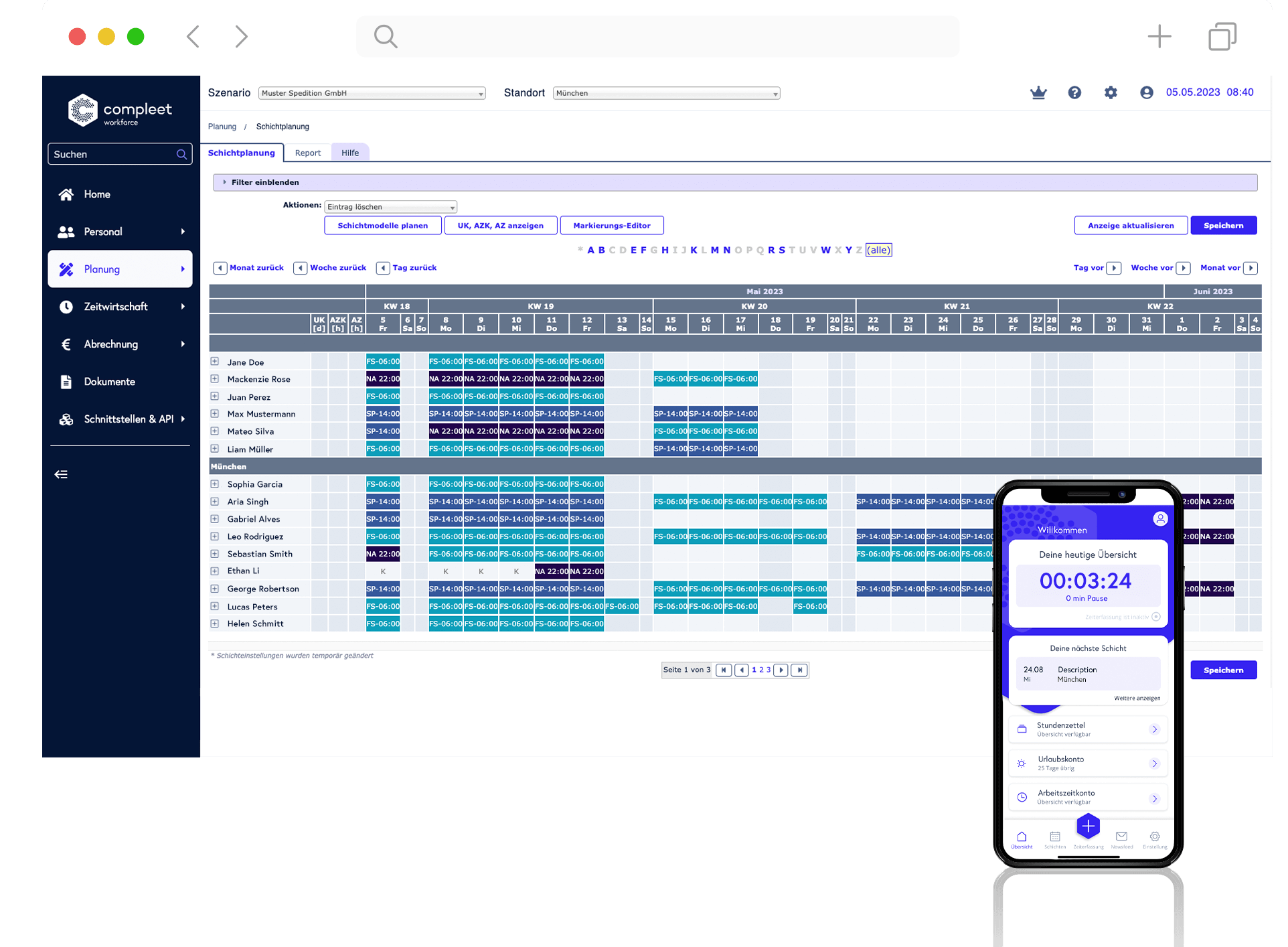The image size is (1288, 947).
Task: Click the Schichtmodelle planen button
Action: click(x=382, y=226)
